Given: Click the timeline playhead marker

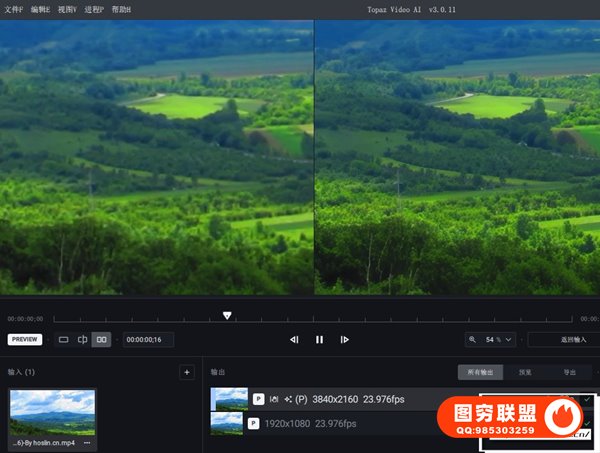Looking at the screenshot, I should [227, 315].
